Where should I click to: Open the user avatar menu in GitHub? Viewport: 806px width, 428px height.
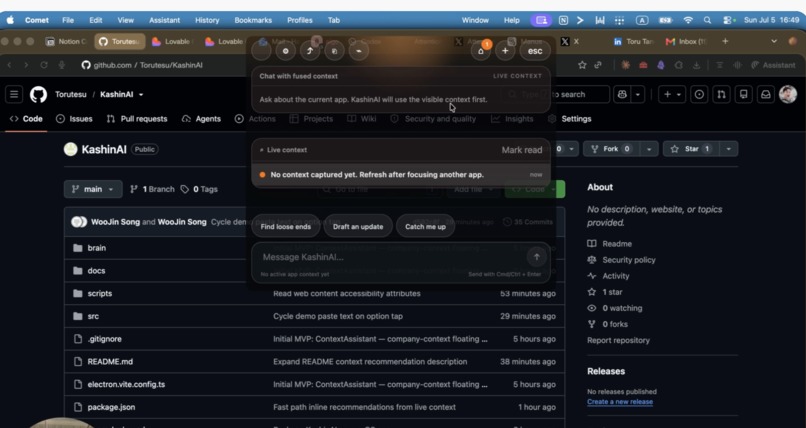tap(788, 95)
